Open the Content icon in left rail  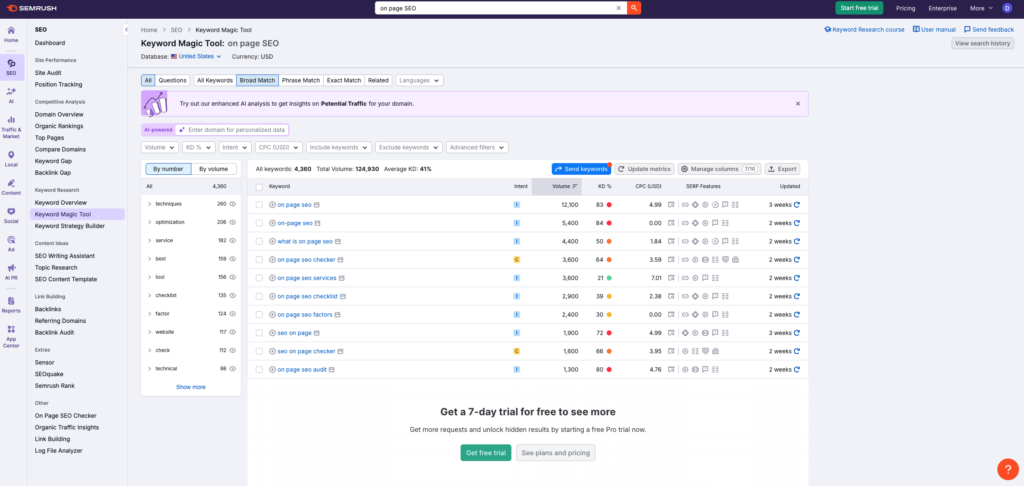(x=11, y=187)
